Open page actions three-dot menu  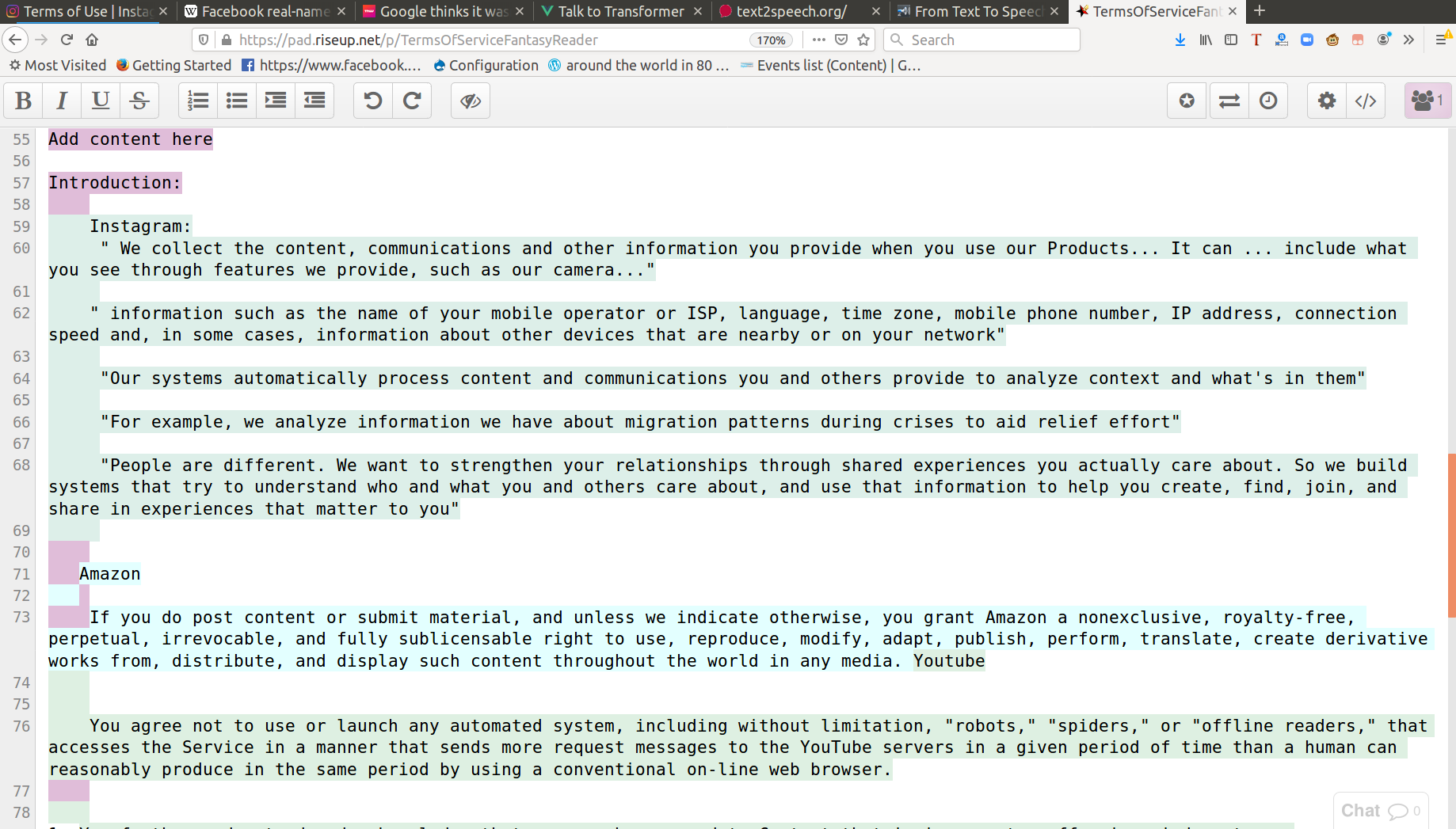[x=819, y=40]
